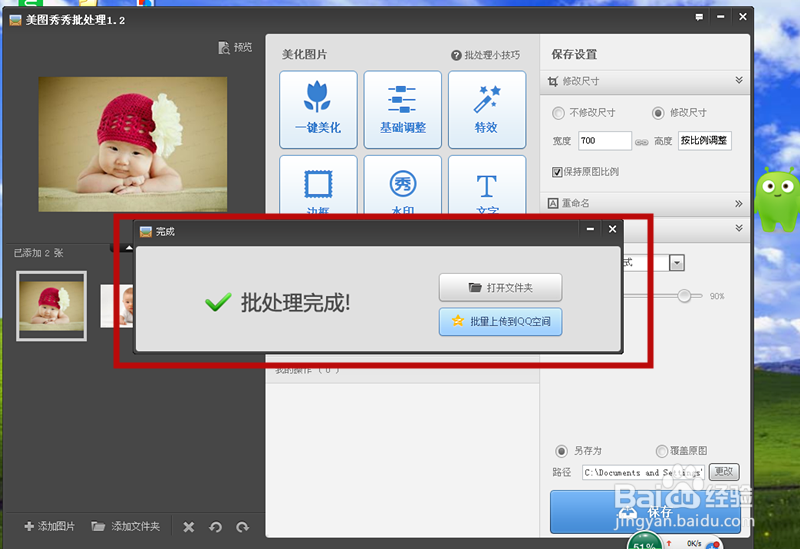Screen dimensions: 800x549
Task: Select the first baby thumbnail with red hat
Action: coord(52,306)
